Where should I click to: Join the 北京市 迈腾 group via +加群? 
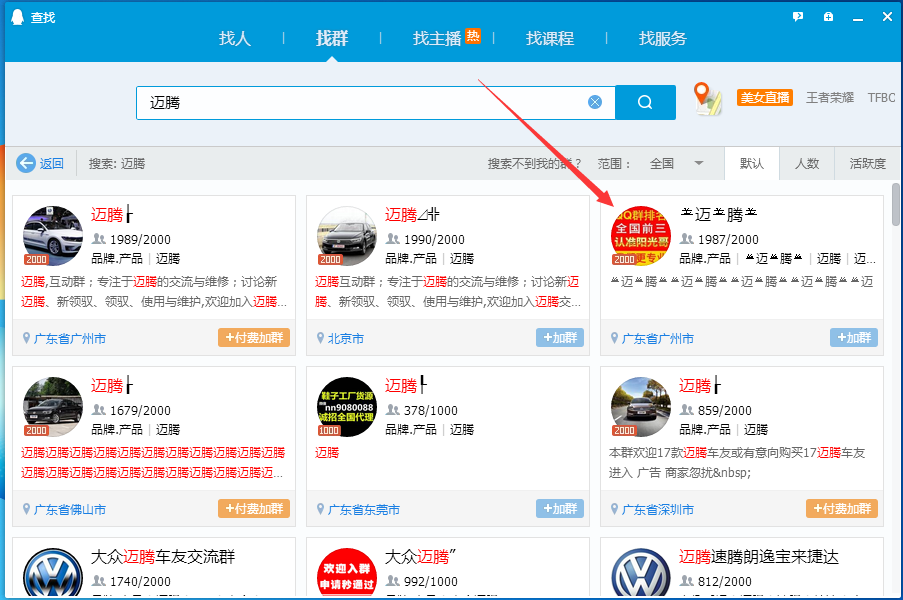[x=559, y=338]
